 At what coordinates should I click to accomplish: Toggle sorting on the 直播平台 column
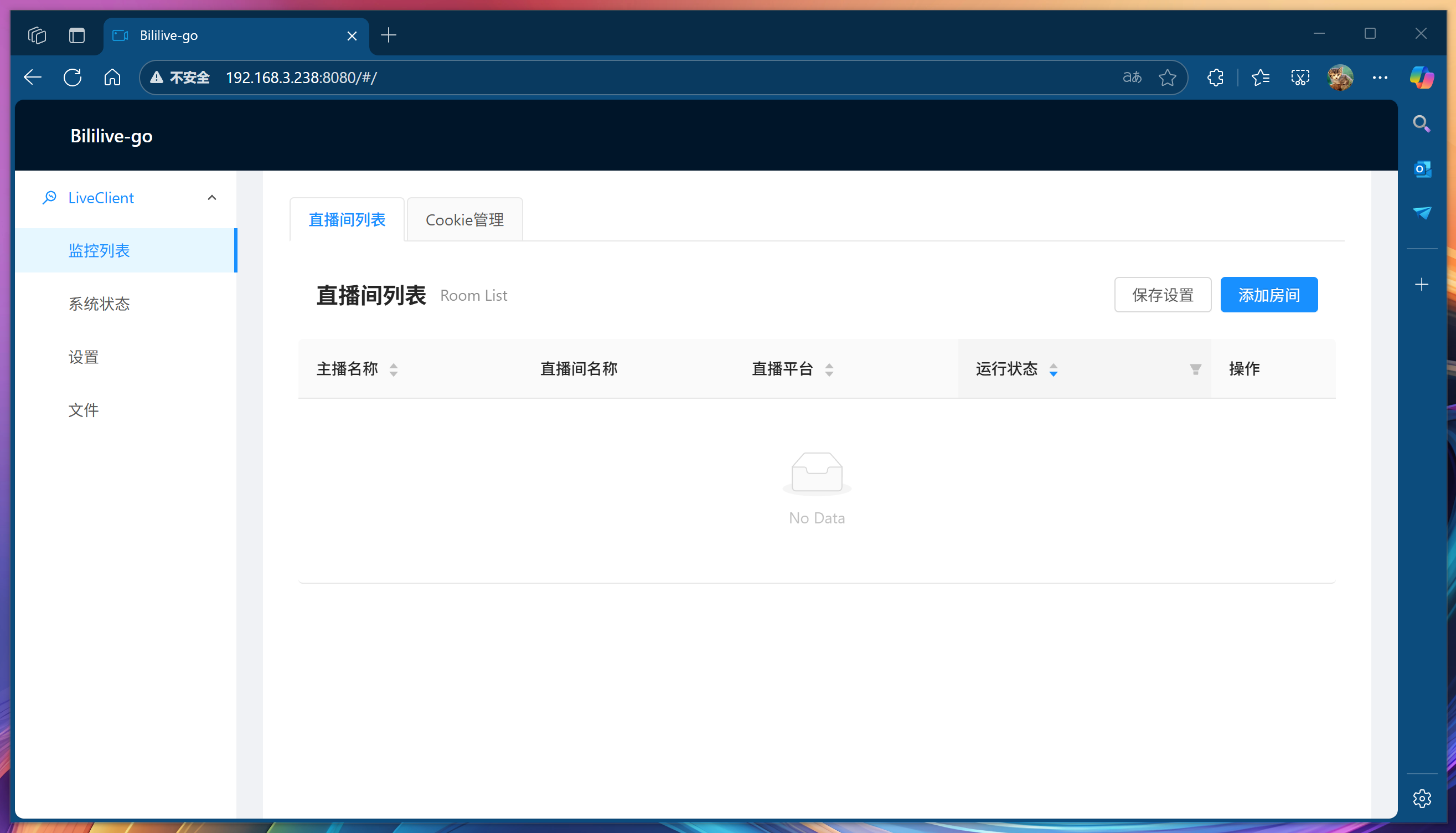click(829, 369)
